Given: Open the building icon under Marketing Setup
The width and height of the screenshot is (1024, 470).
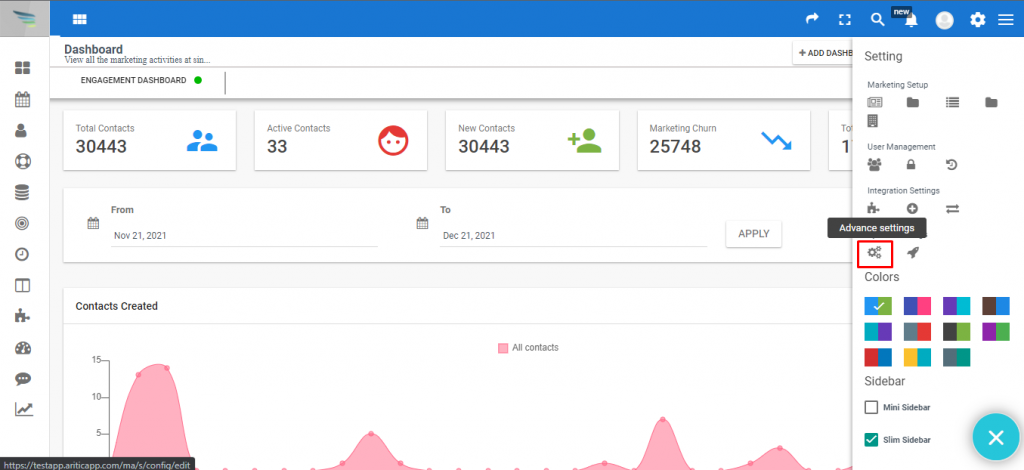Looking at the screenshot, I should point(873,121).
